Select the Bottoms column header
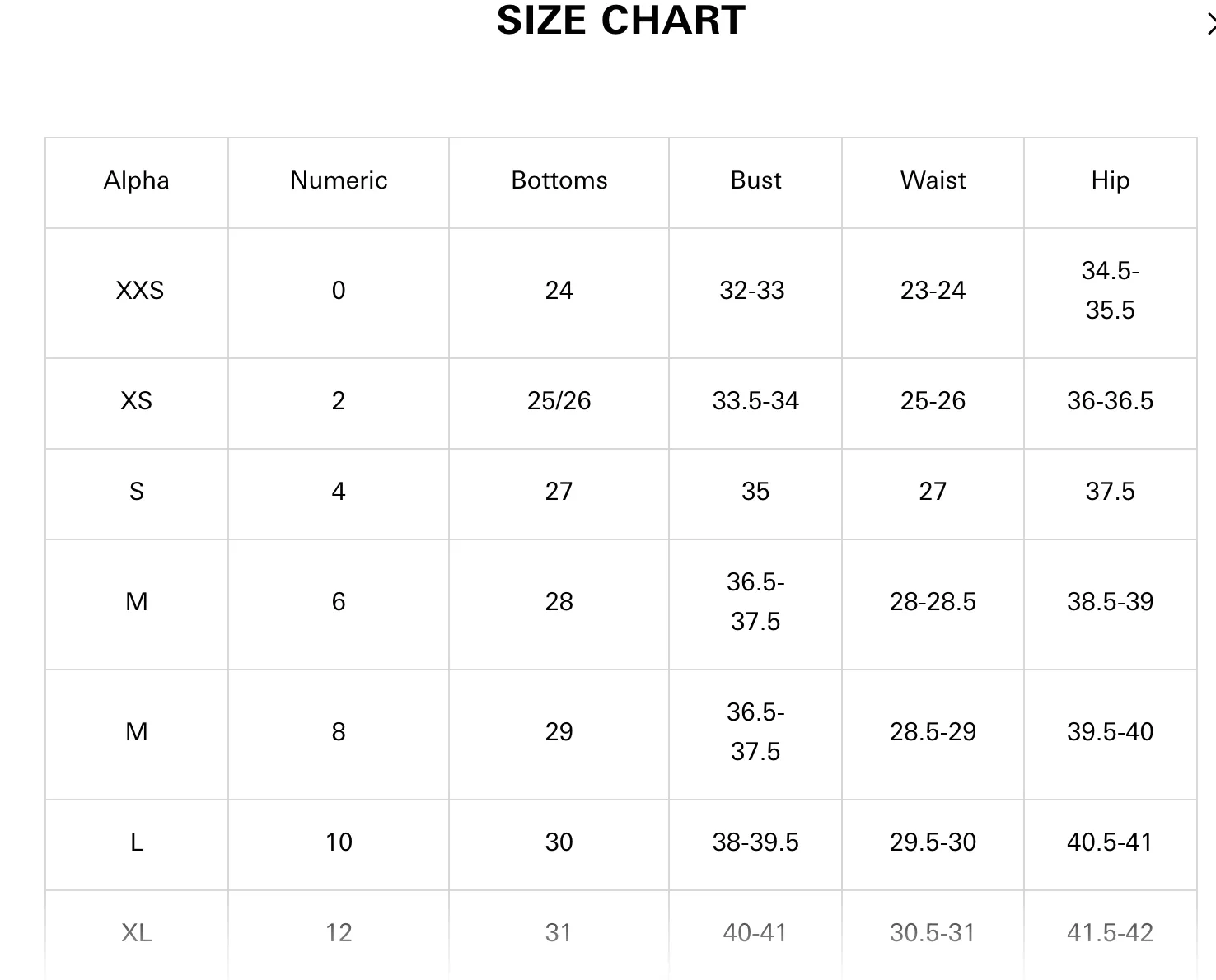 pos(559,180)
